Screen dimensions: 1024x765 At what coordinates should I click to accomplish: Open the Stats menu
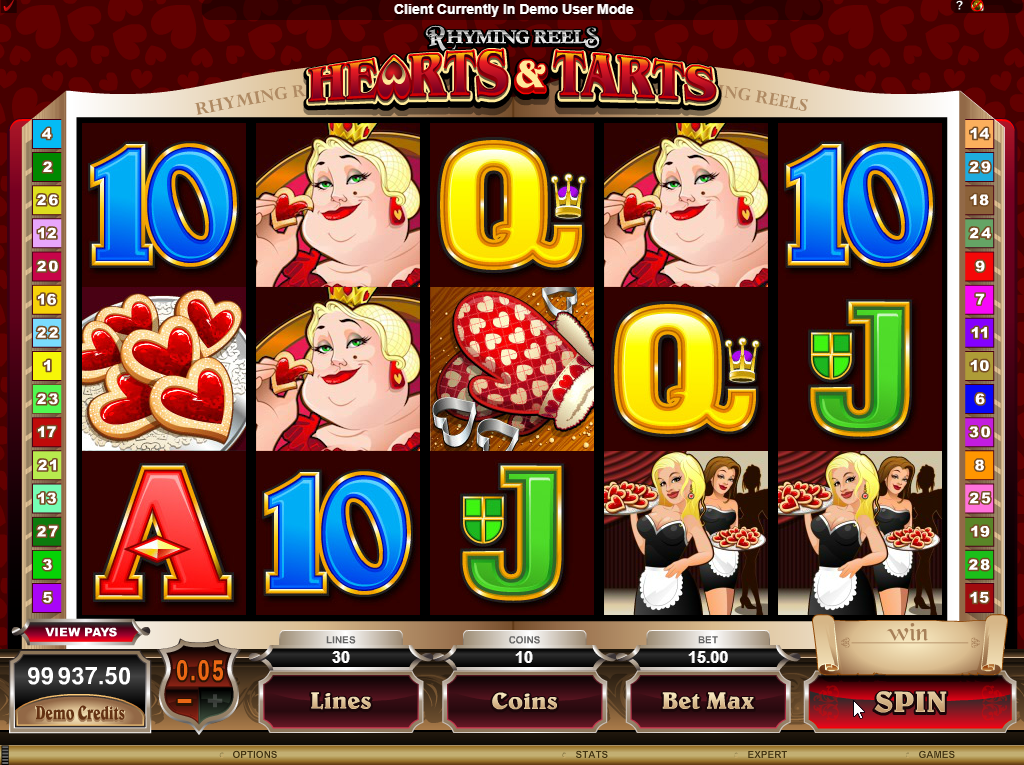click(x=591, y=755)
